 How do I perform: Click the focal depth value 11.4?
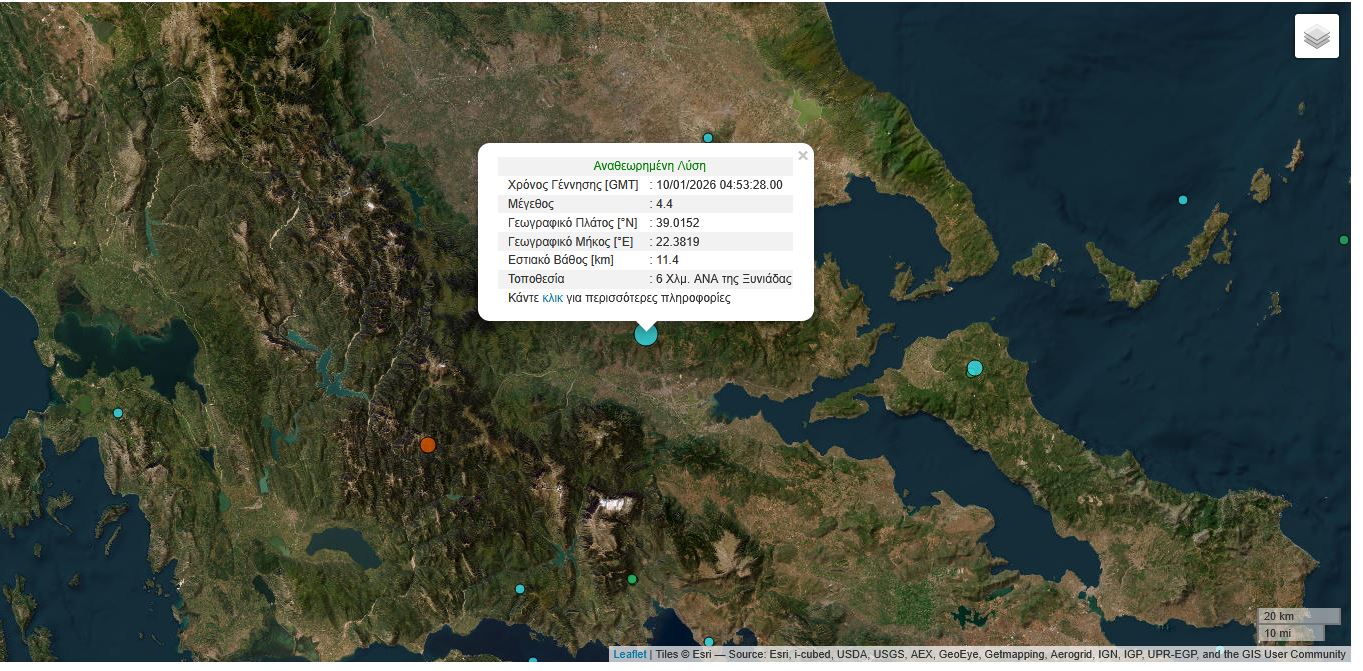667,260
